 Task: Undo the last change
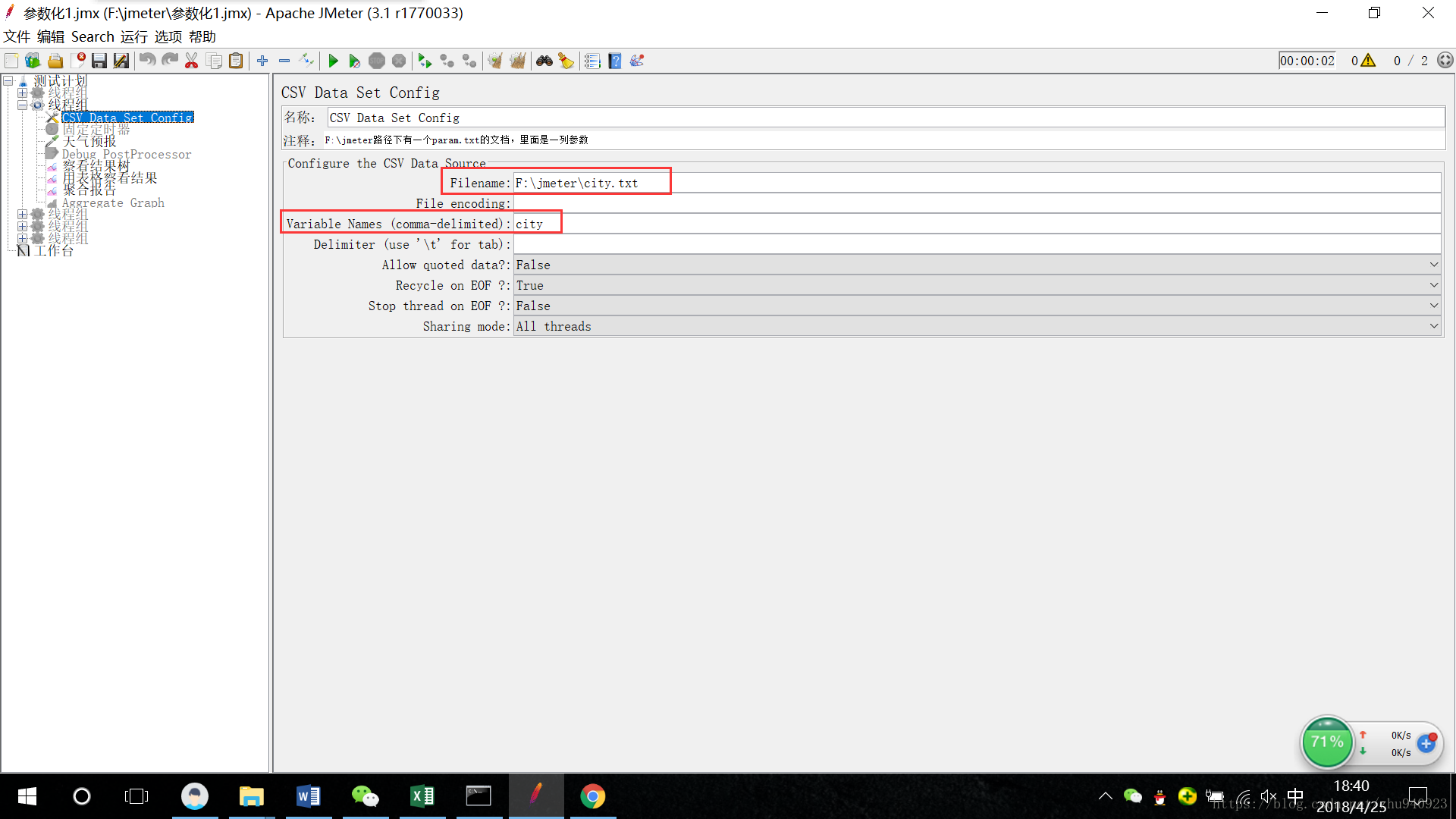pos(148,61)
